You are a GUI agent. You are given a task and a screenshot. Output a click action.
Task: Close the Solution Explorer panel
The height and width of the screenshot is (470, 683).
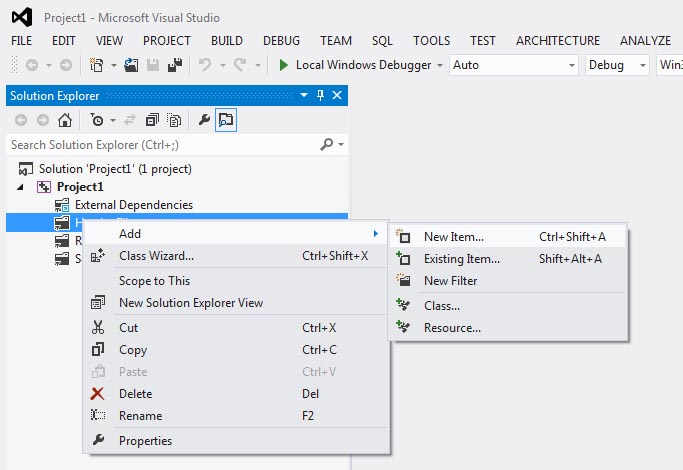pyautogui.click(x=337, y=95)
